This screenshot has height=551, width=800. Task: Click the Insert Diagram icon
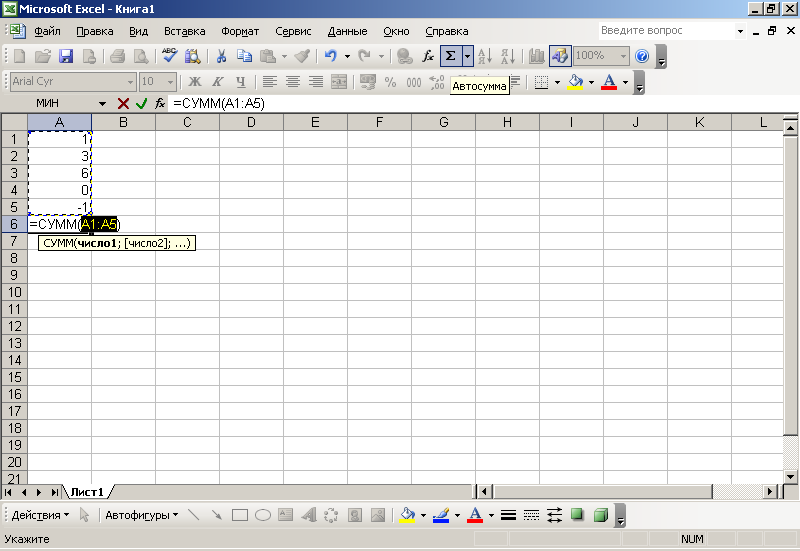(x=332, y=515)
